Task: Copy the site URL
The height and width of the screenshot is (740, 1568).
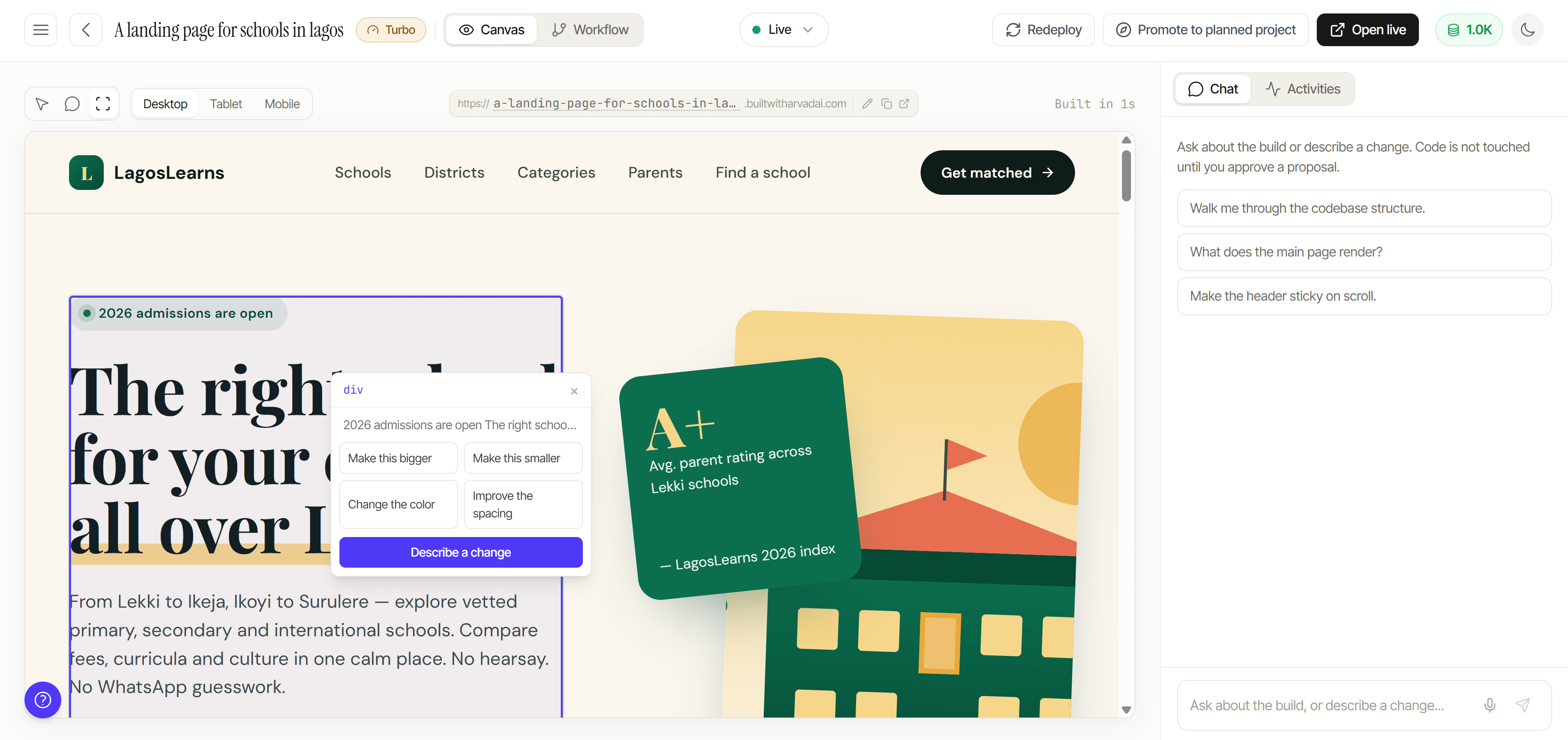Action: pos(886,103)
